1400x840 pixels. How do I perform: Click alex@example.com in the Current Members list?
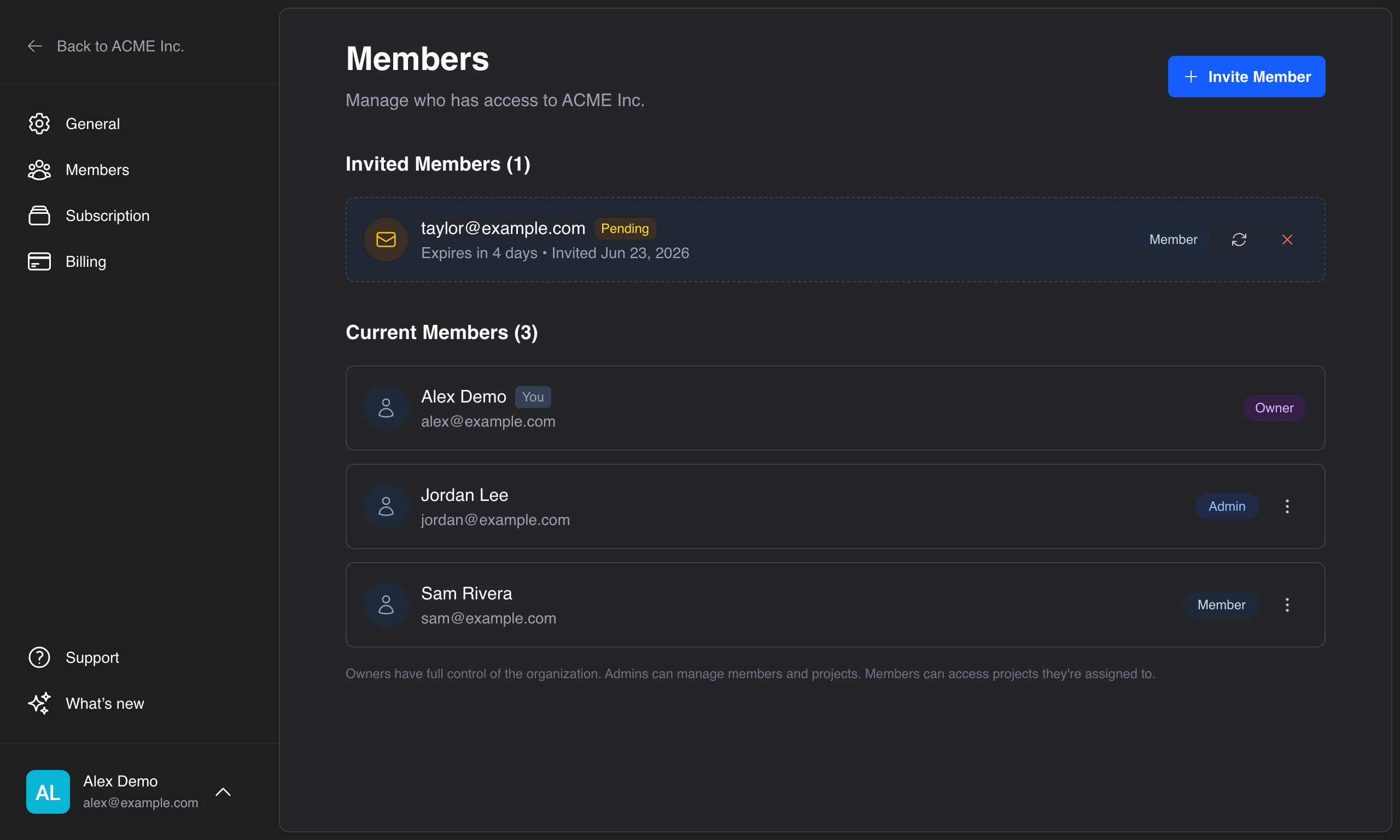click(488, 421)
